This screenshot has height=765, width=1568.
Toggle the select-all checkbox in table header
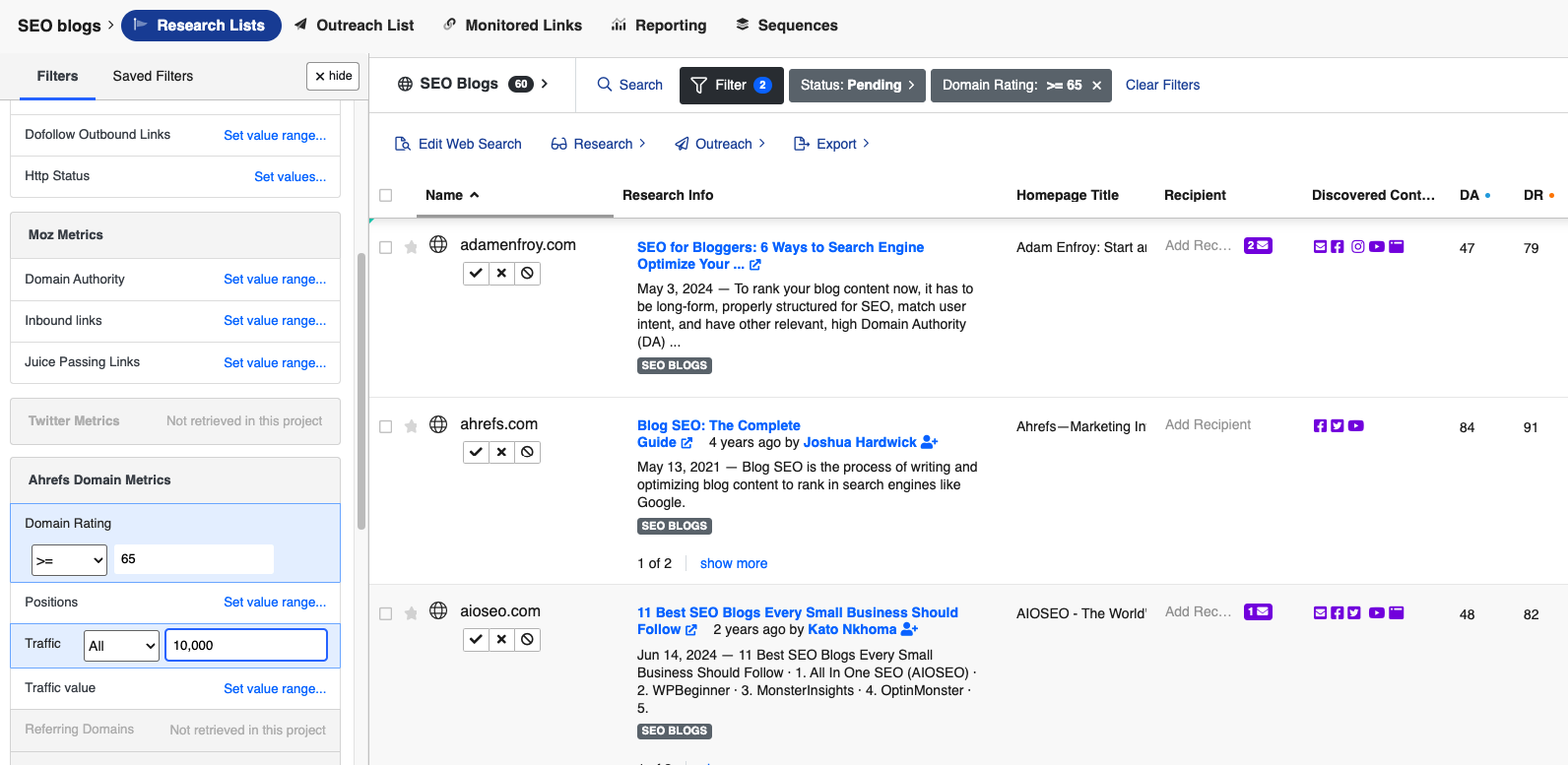click(x=386, y=195)
